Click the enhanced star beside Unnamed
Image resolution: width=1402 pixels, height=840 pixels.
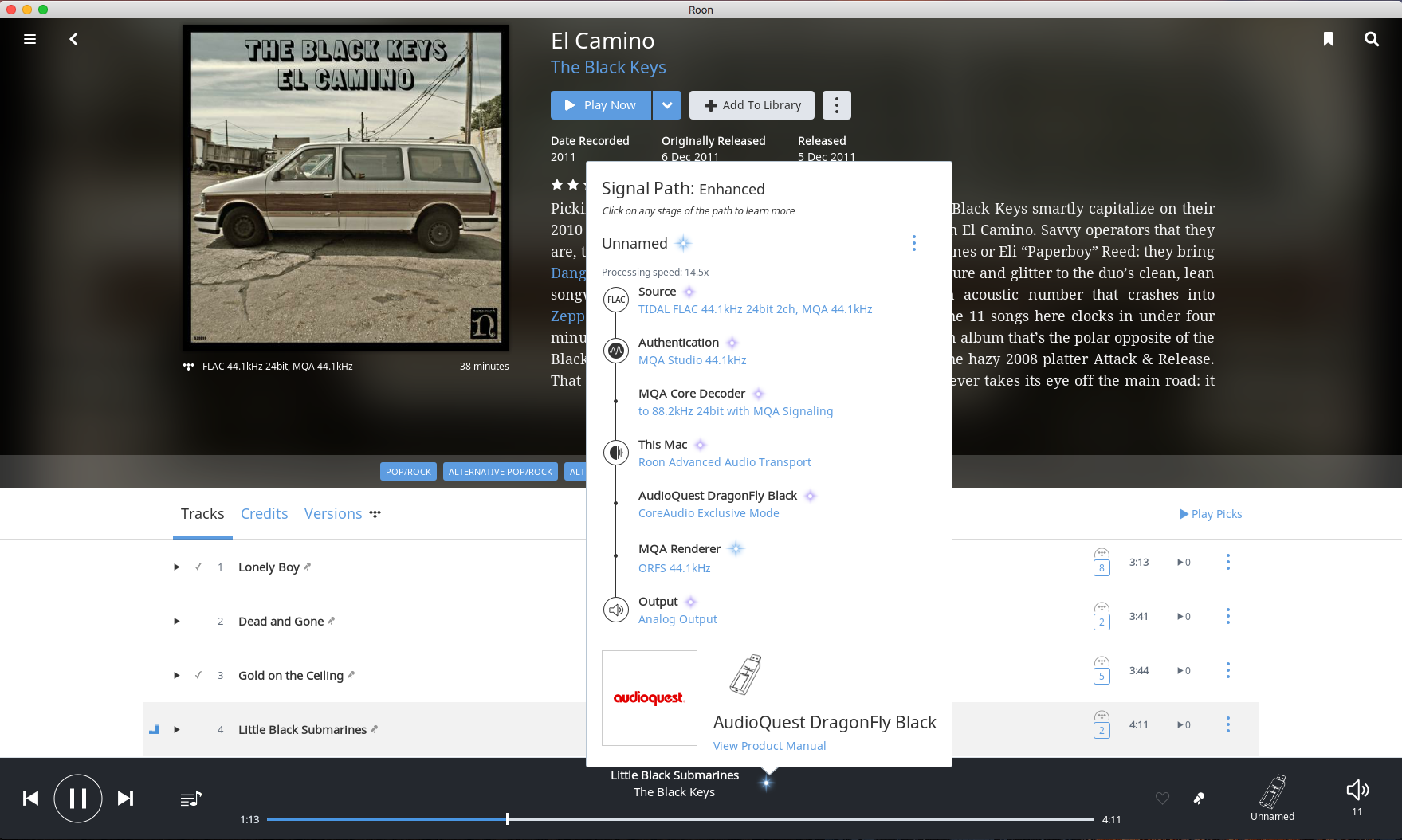[x=684, y=243]
